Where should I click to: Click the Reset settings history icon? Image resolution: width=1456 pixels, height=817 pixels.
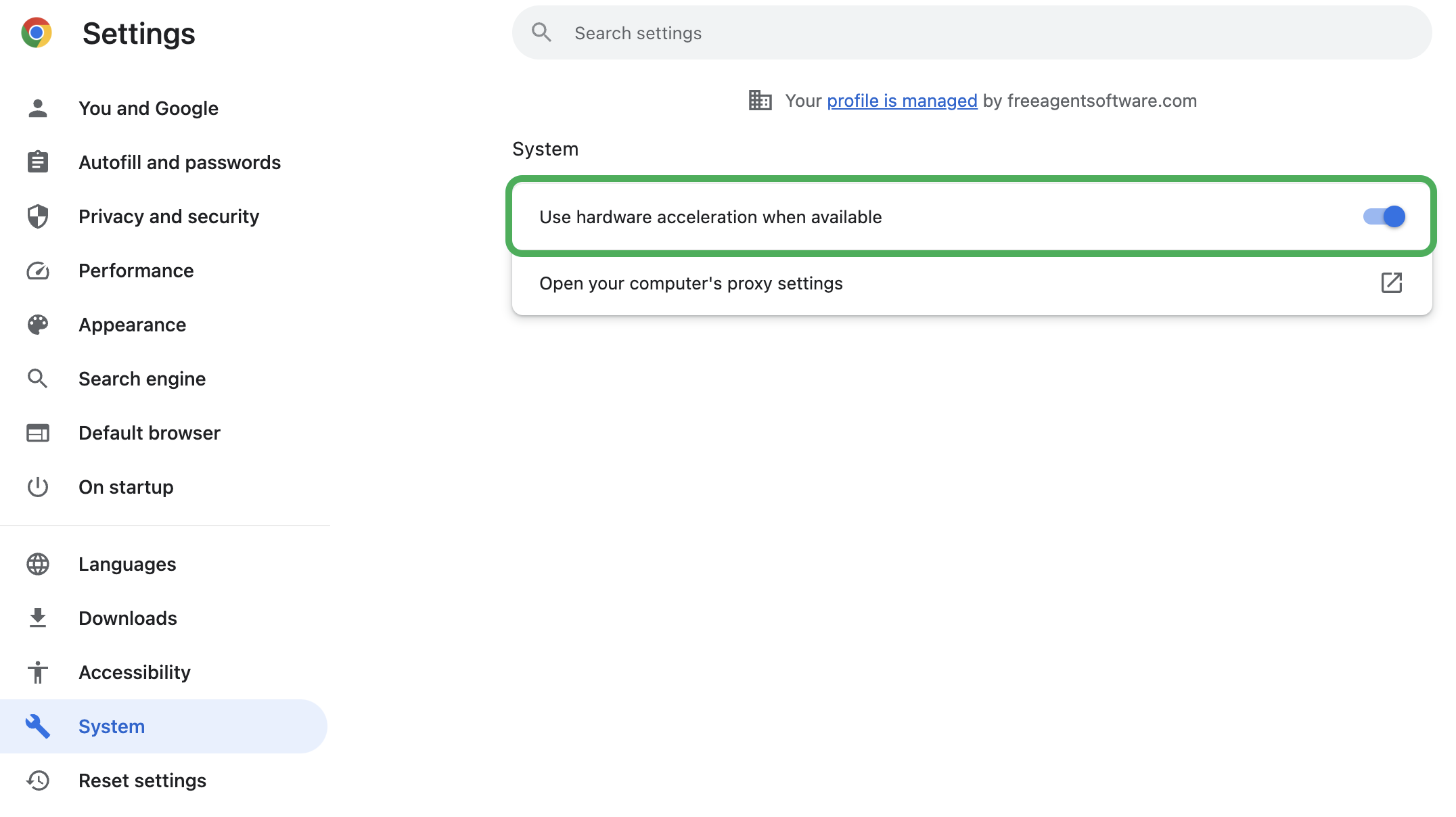pos(38,780)
